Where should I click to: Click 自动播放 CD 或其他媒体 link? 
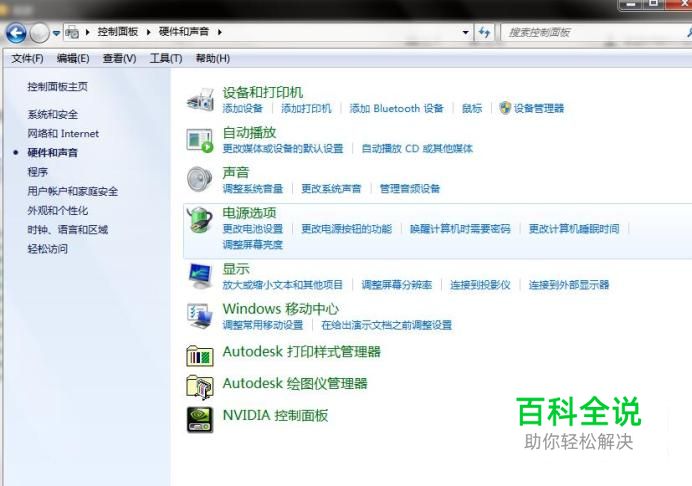point(417,148)
